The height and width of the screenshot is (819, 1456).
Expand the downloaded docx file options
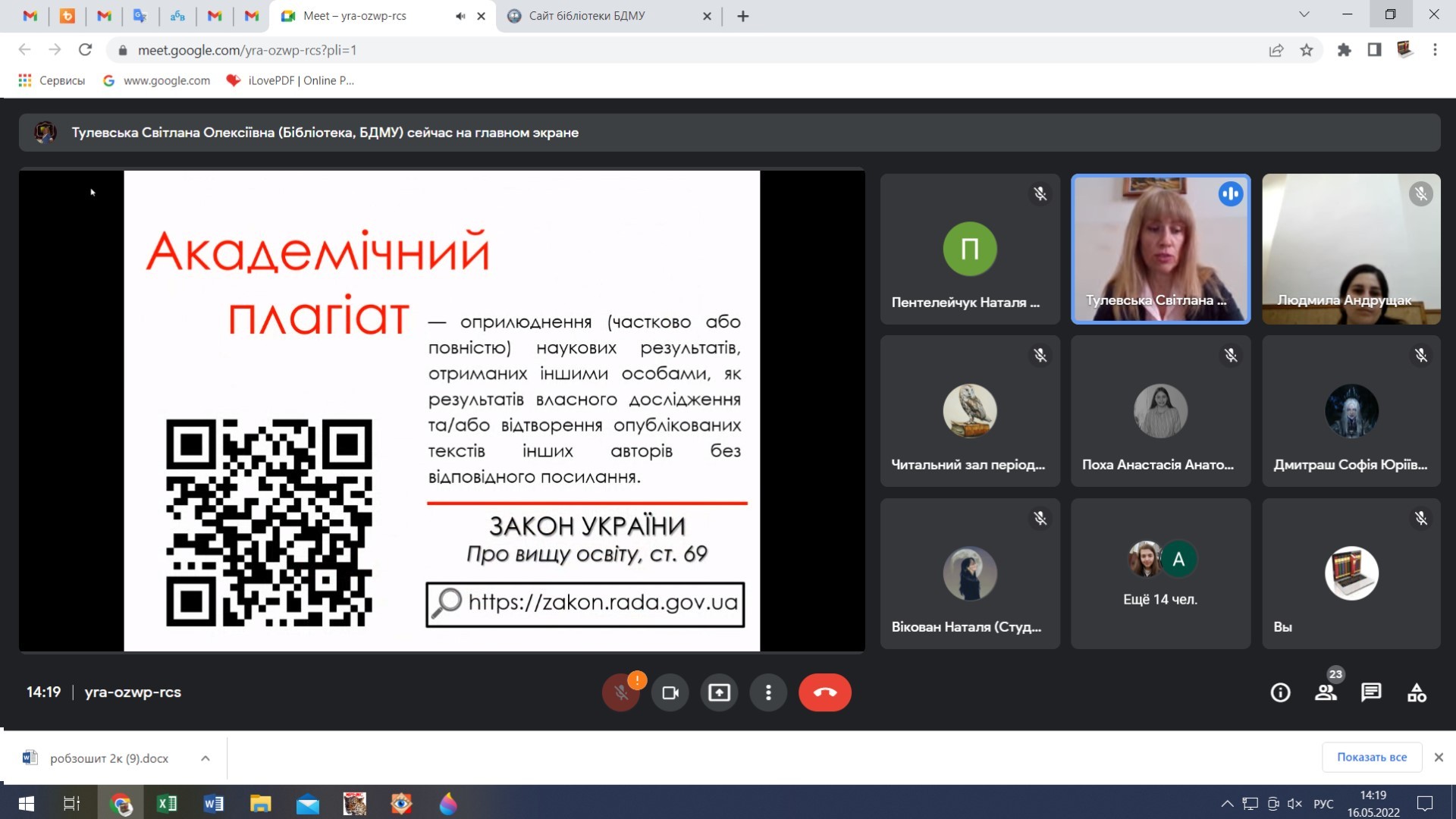206,758
